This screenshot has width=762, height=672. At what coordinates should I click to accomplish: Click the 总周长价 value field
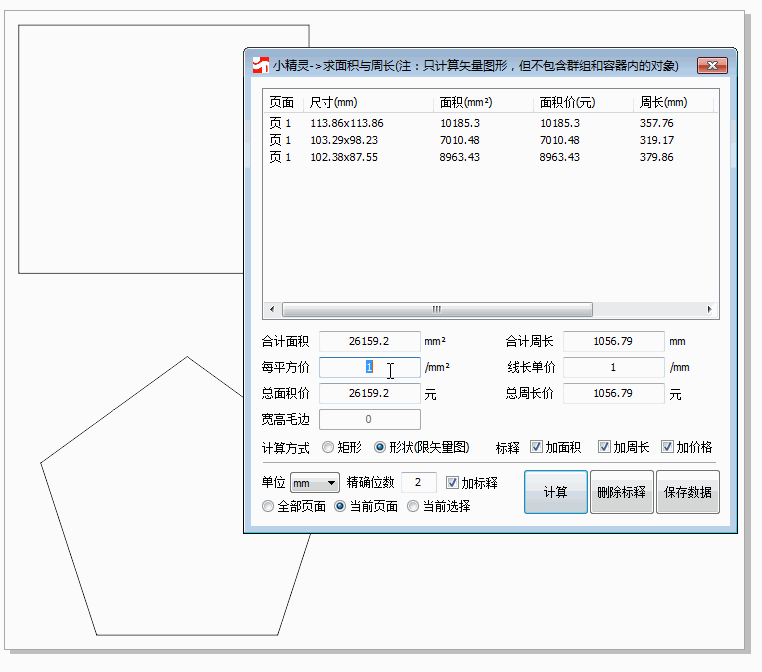(x=613, y=393)
